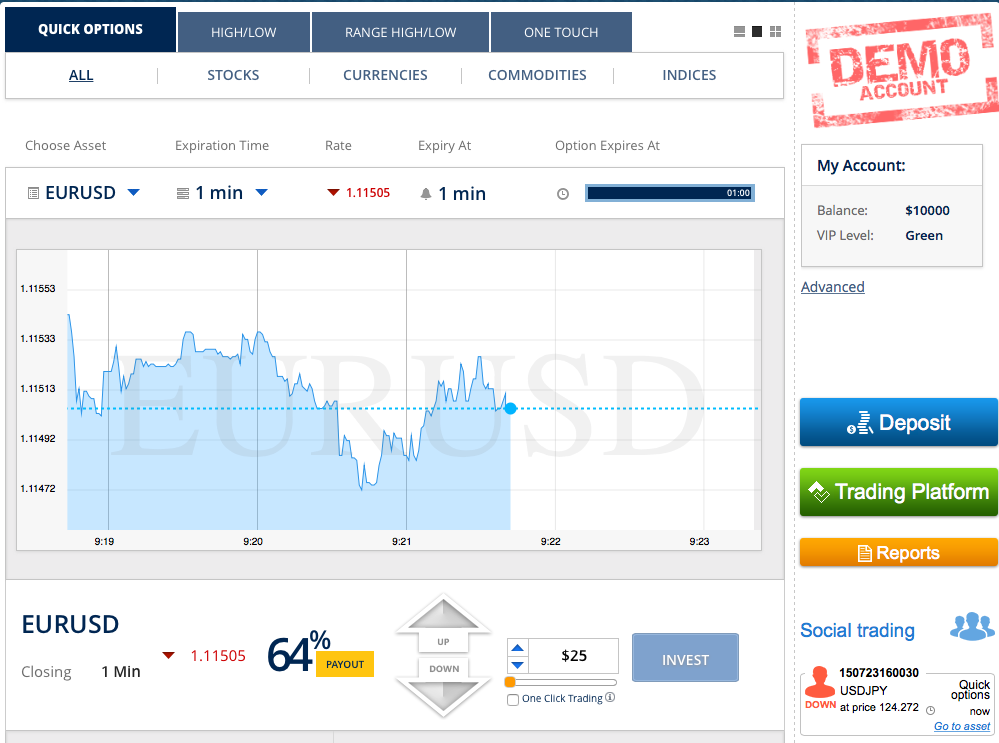Click the 1.11553 price label on chart axis

[x=38, y=289]
